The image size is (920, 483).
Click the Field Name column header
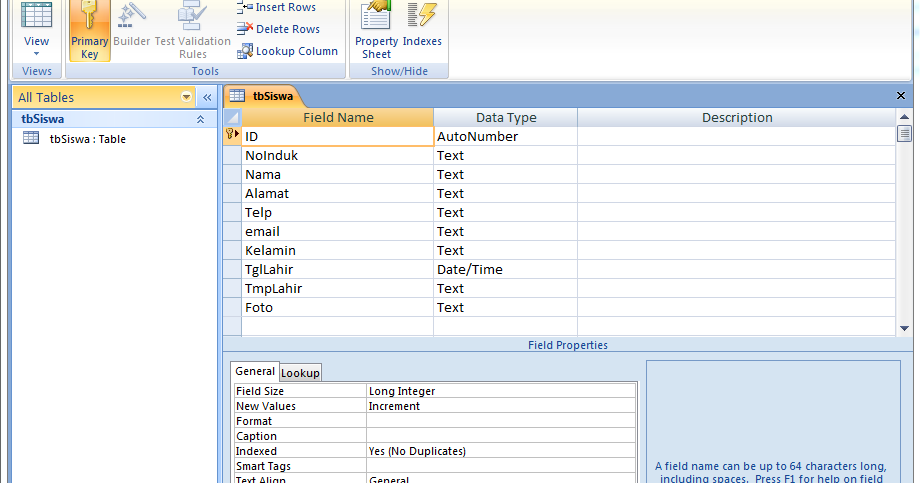(x=338, y=117)
